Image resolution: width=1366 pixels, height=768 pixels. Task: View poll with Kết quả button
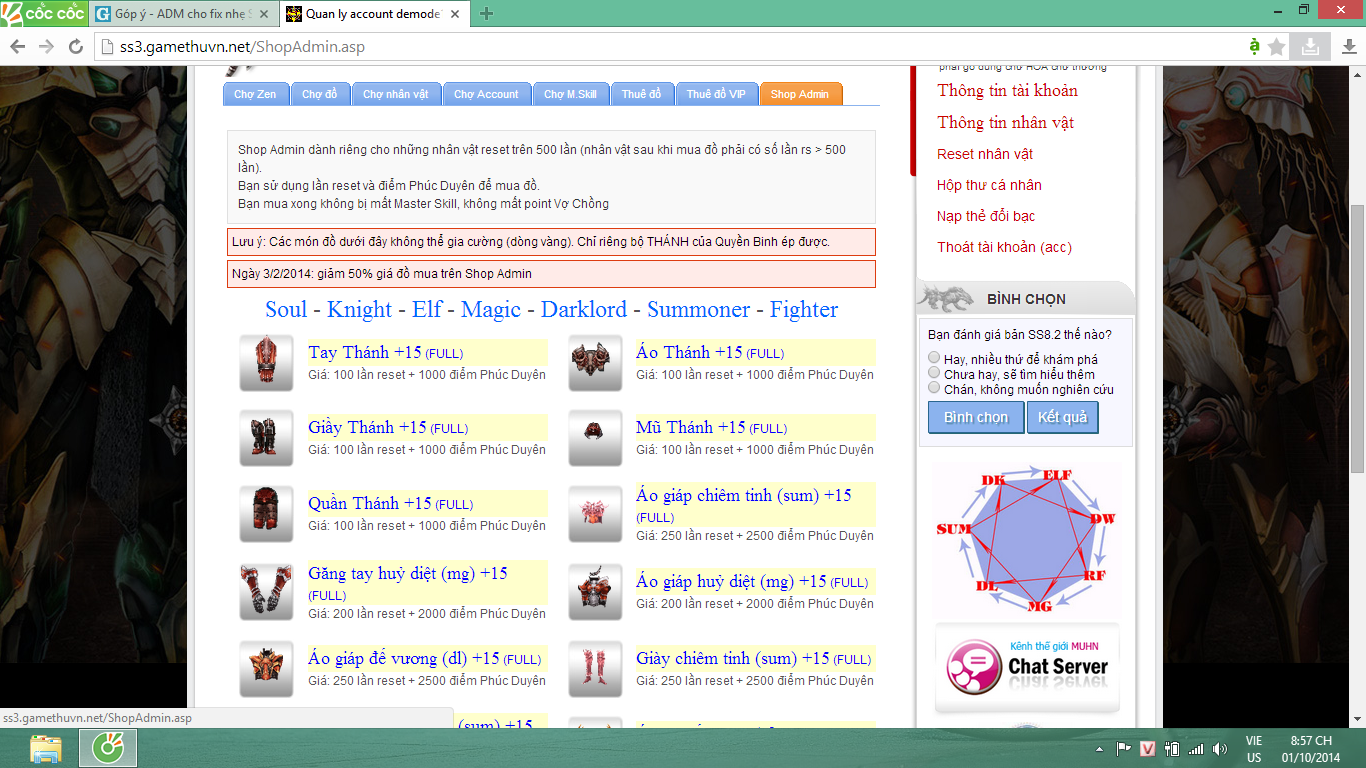click(x=1062, y=417)
